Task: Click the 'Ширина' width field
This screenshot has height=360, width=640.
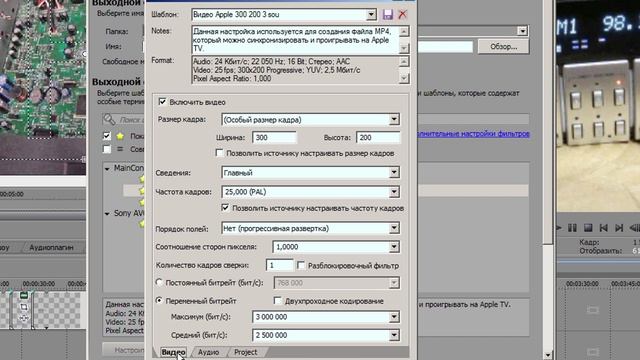Action: click(x=274, y=138)
